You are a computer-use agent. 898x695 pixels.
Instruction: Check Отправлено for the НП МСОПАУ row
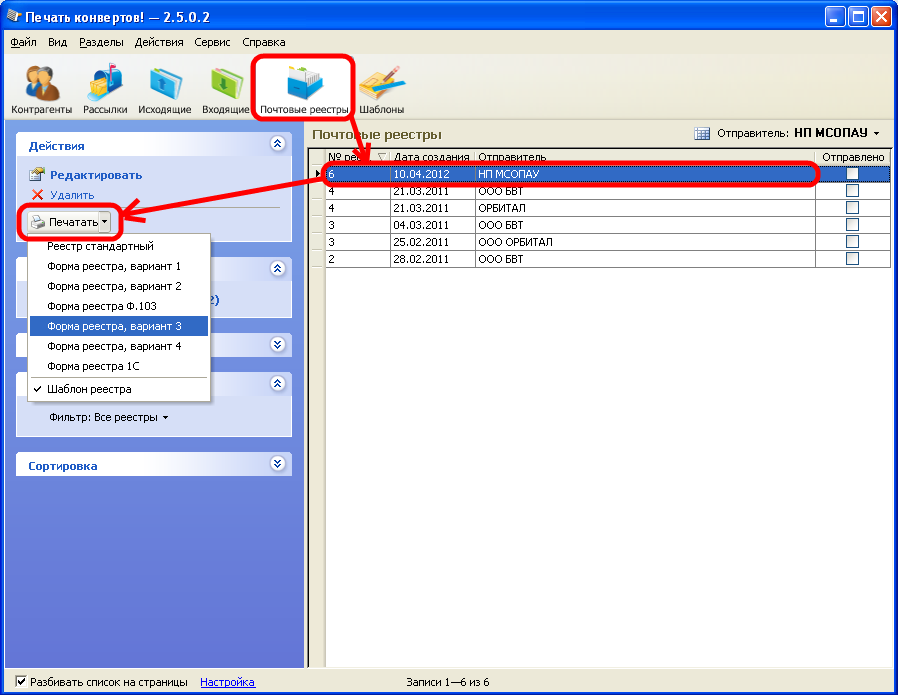pos(852,174)
